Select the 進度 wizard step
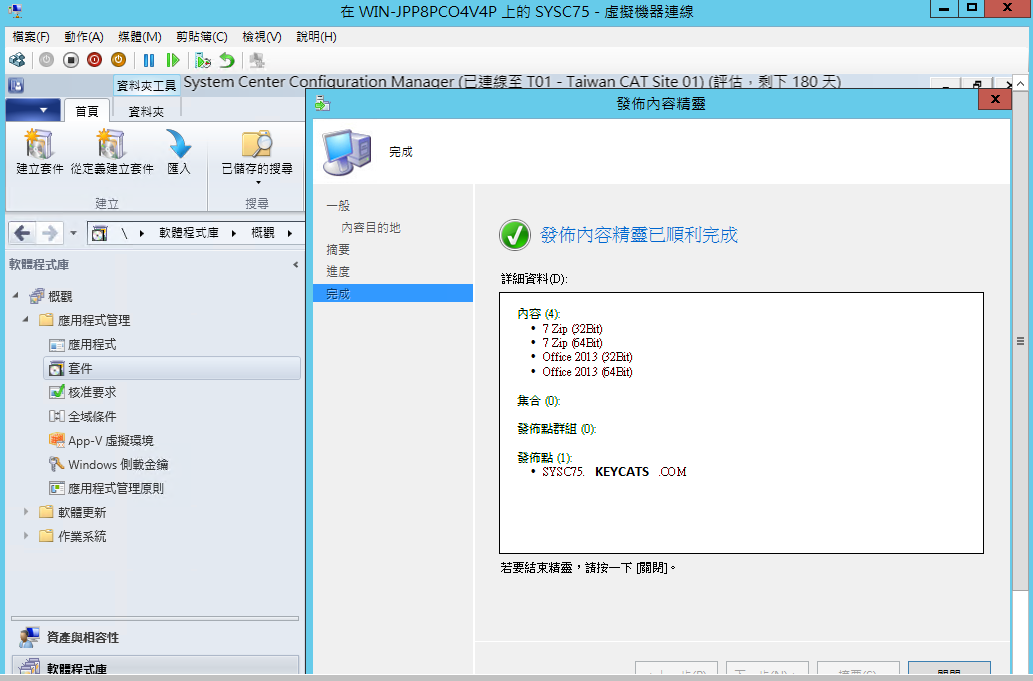Image resolution: width=1033 pixels, height=681 pixels. (x=338, y=271)
